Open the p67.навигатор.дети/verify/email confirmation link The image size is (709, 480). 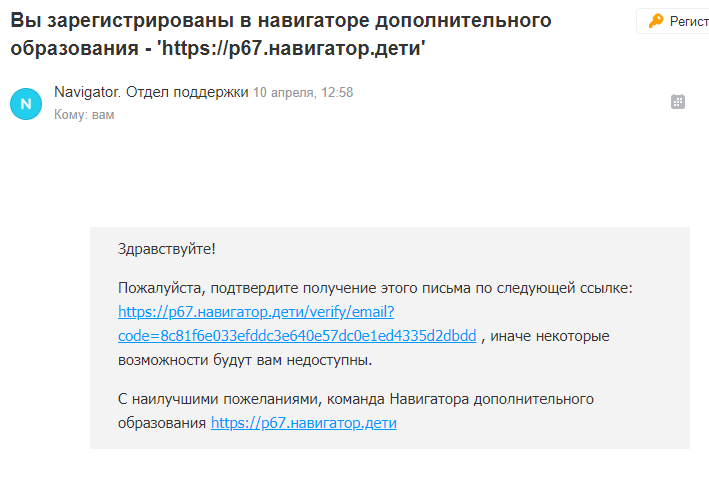point(256,312)
